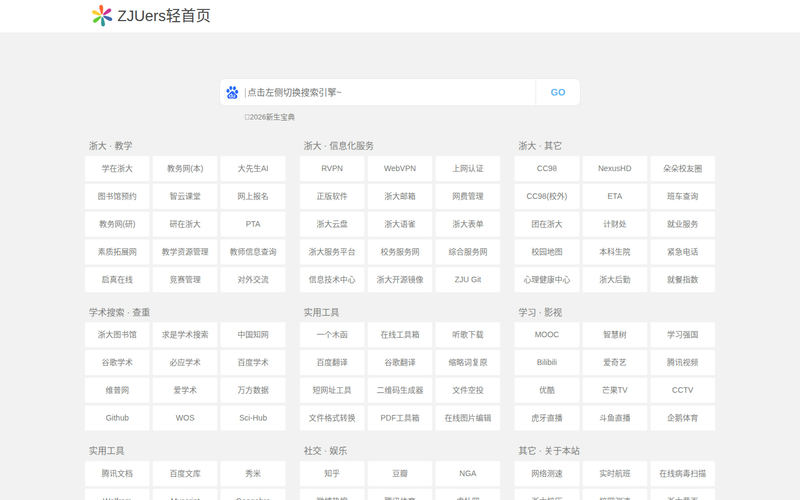Open ZJU Git
Viewport: 800px width, 500px height.
click(x=468, y=280)
